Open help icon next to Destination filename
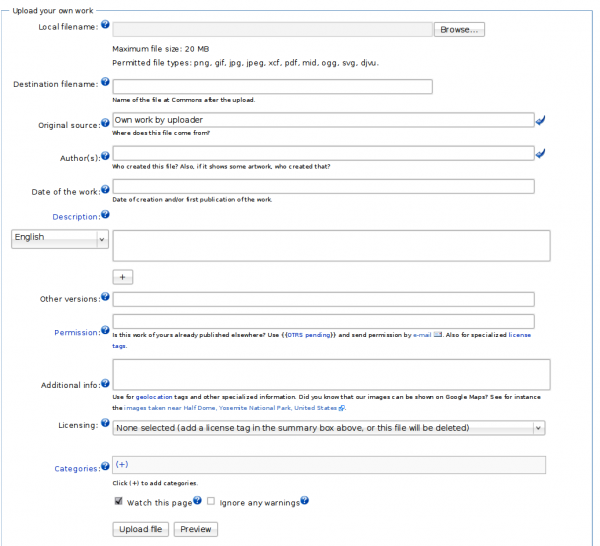 click(105, 82)
